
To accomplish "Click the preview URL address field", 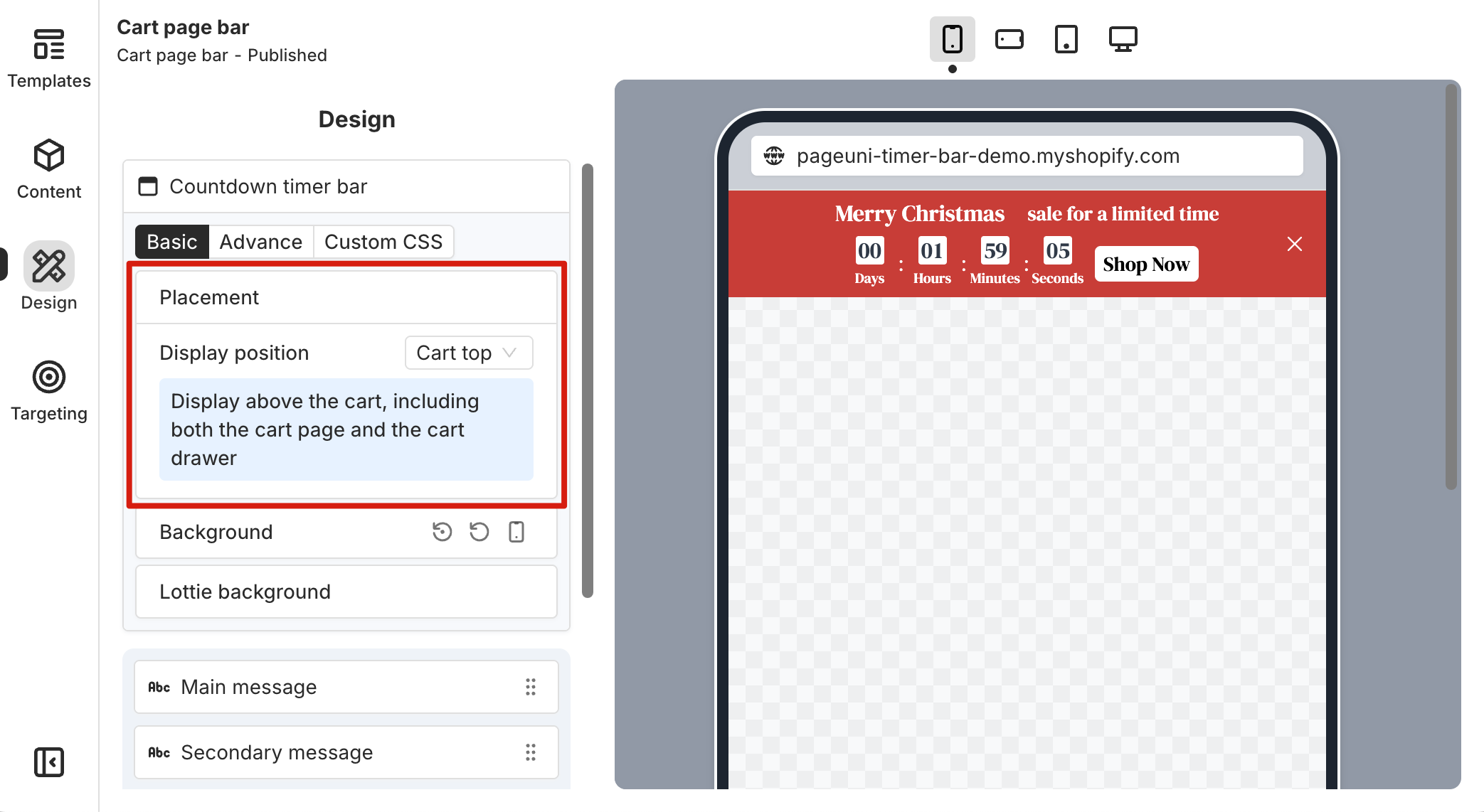I will click(x=1027, y=156).
